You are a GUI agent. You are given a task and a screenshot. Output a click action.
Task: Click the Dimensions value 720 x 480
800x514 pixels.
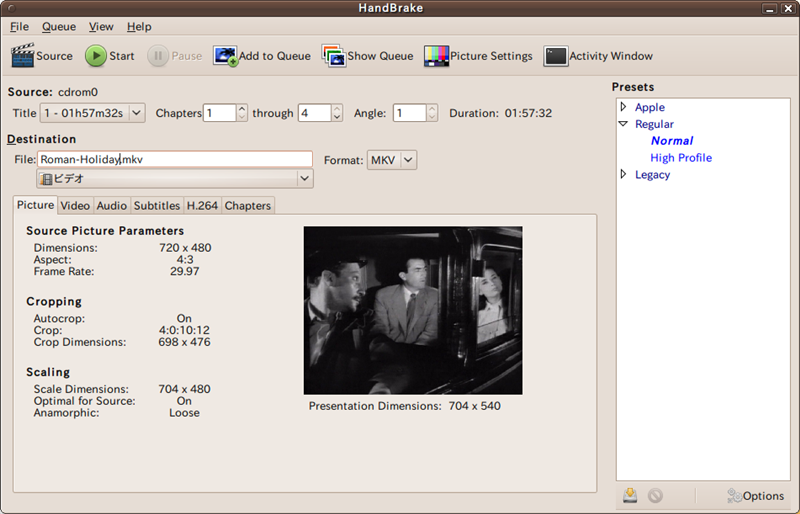click(x=185, y=248)
